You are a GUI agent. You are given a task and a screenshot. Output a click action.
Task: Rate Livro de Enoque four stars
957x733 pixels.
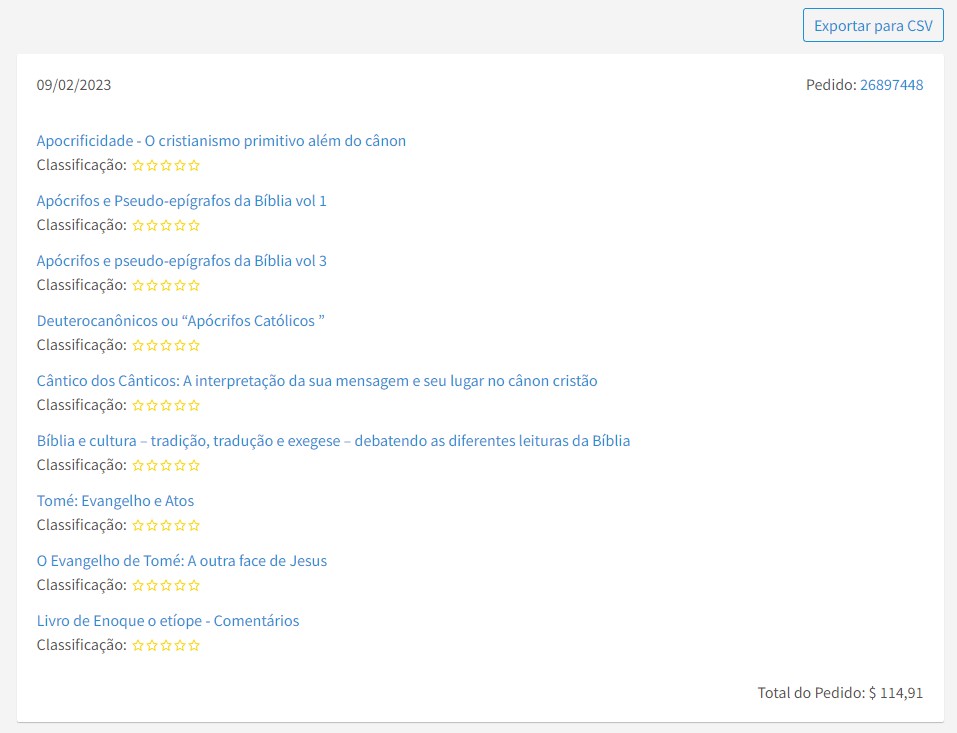click(x=180, y=645)
